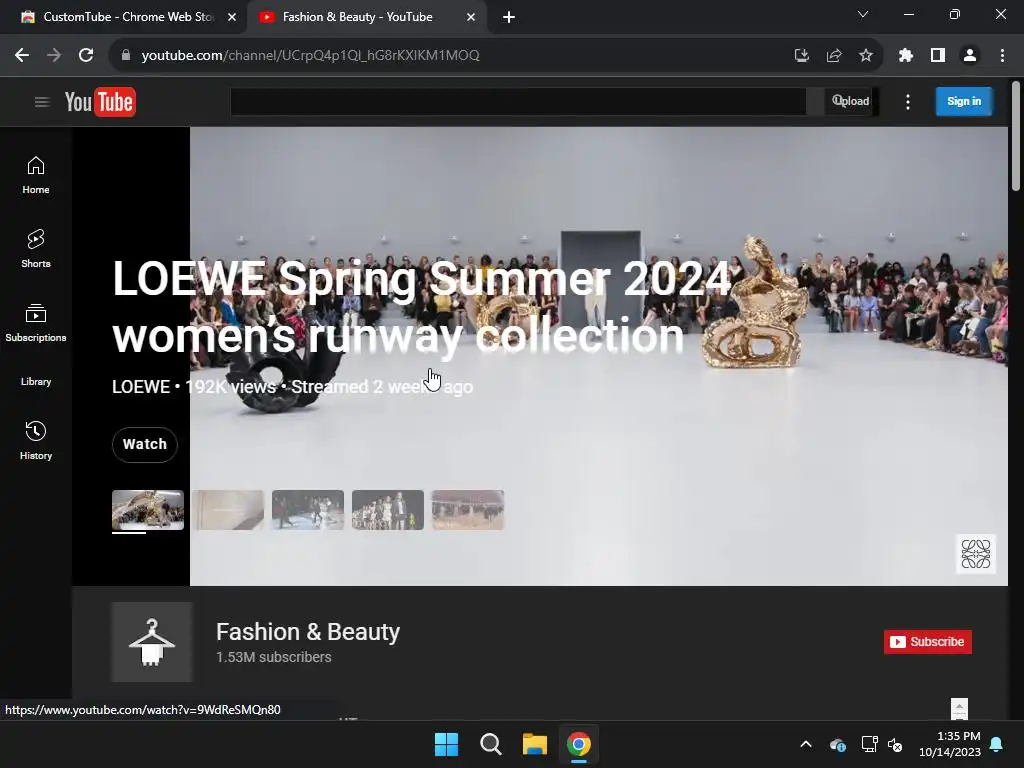Click the red Subscribe button
Screen dimensions: 1024x768
point(928,642)
